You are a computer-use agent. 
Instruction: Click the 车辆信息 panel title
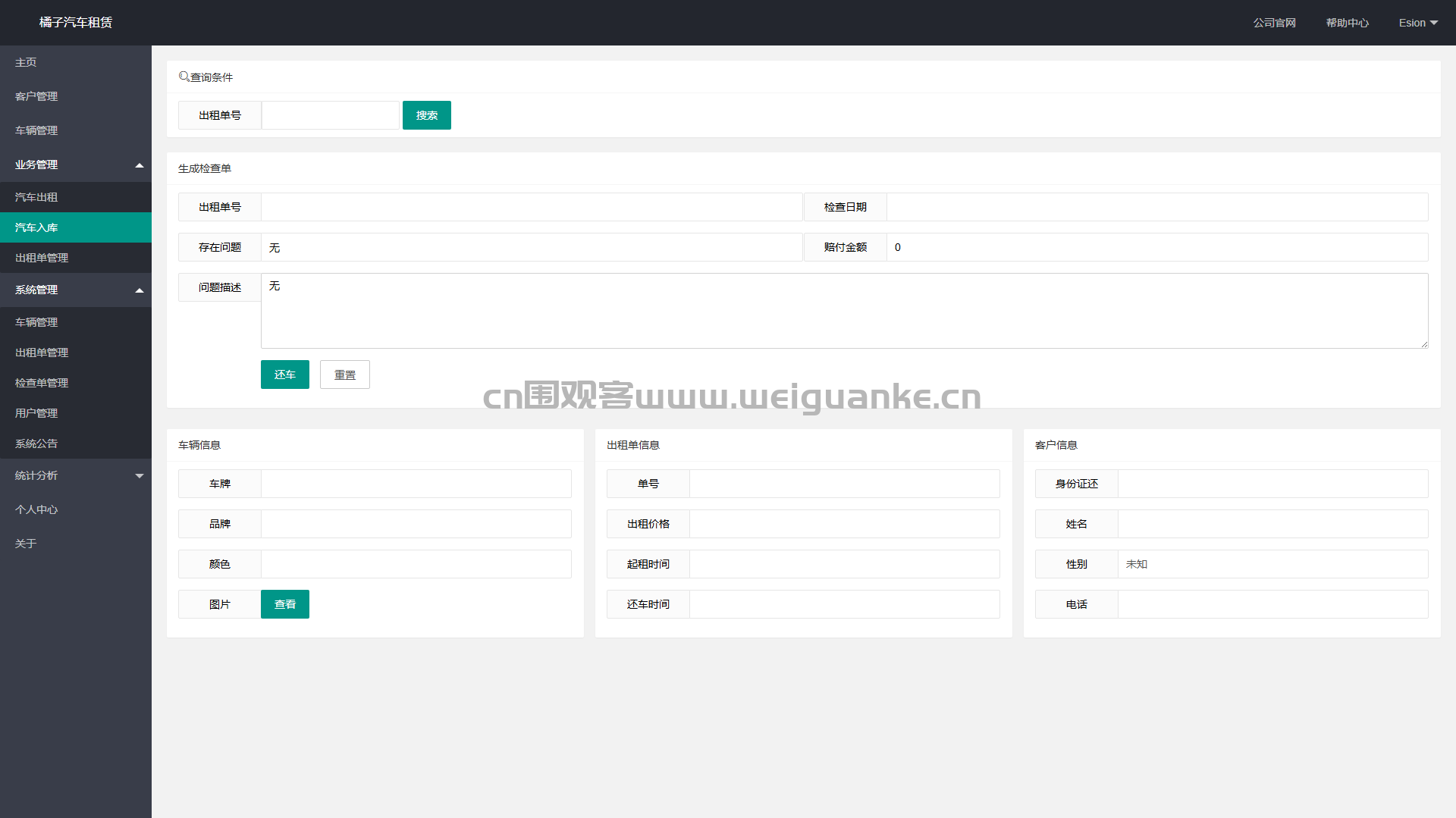(x=199, y=445)
